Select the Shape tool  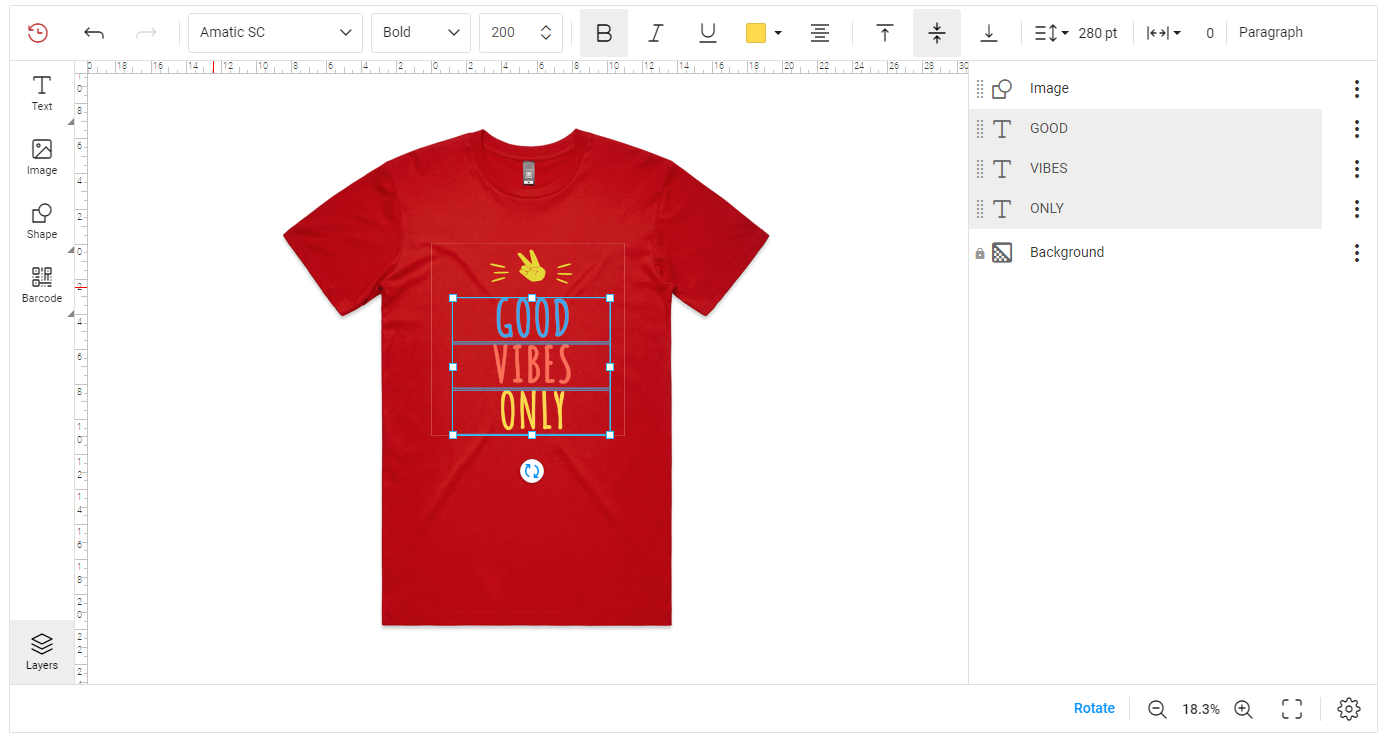[x=42, y=221]
